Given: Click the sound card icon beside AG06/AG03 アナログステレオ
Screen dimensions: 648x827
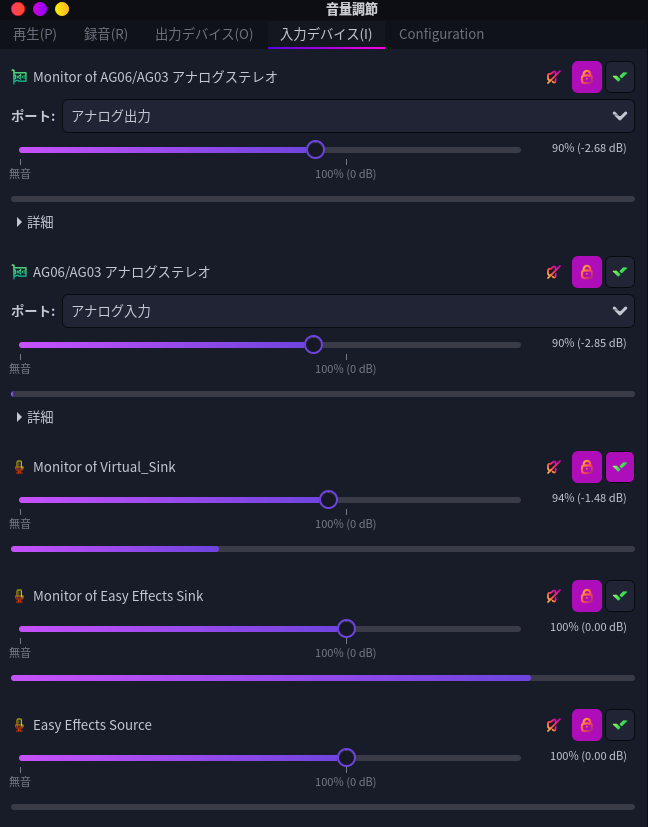Looking at the screenshot, I should 19,272.
